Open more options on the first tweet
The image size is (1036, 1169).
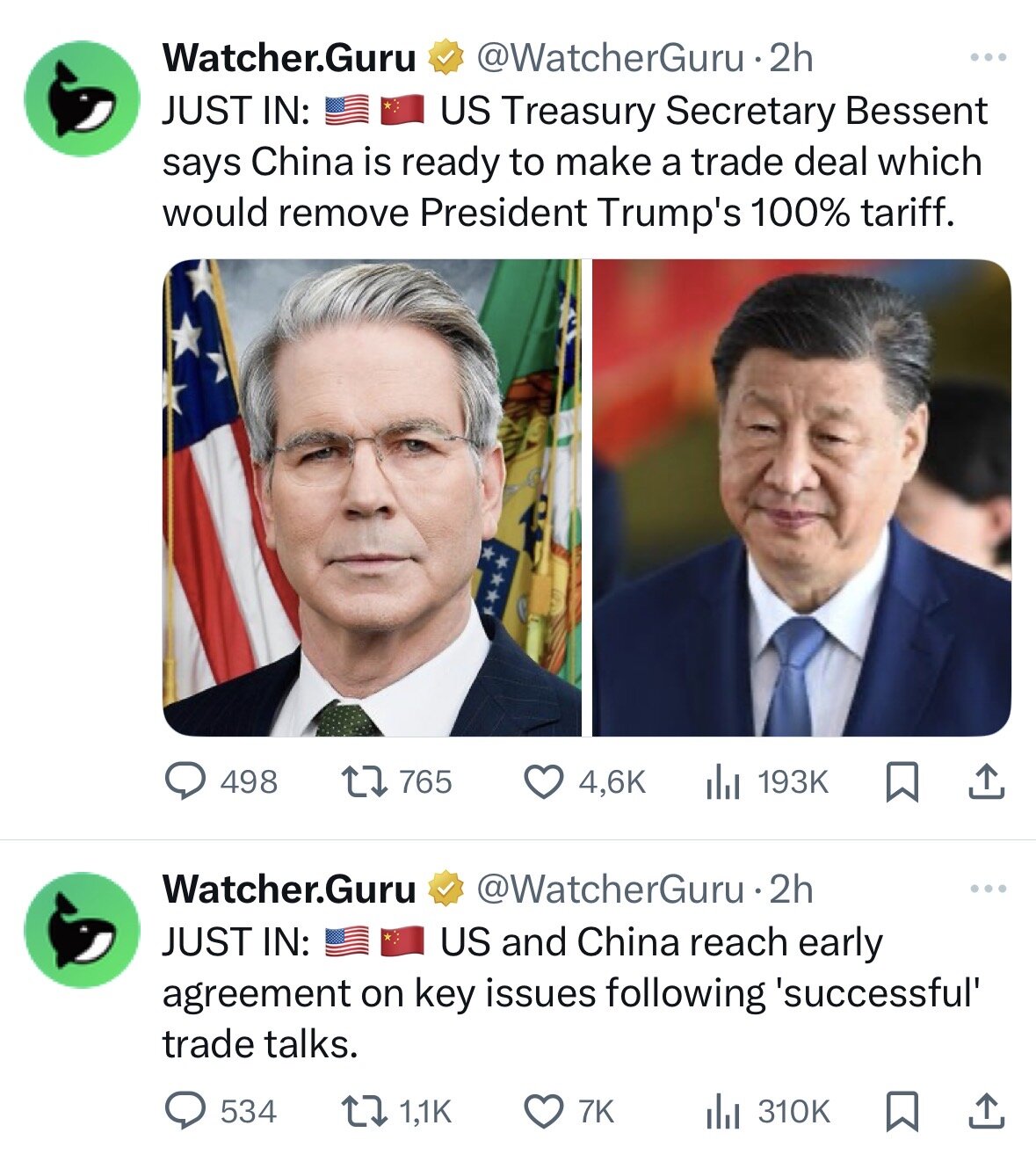coord(988,58)
